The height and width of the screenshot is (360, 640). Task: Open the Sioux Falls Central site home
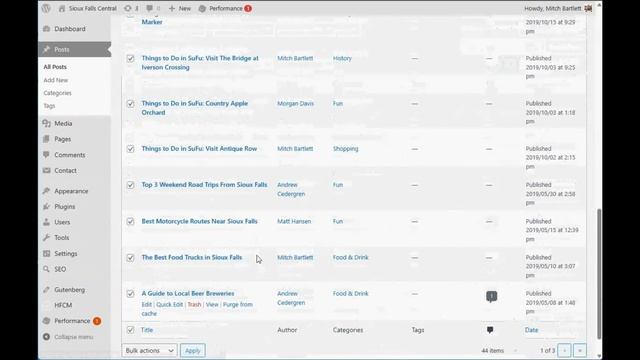88,8
